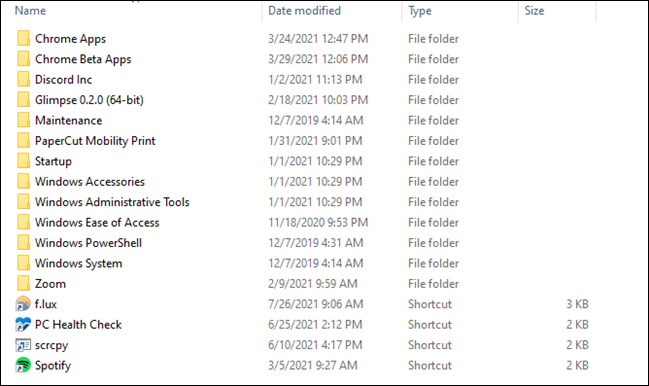
Task: Select the PC Health Check heart icon
Action: pos(23,324)
